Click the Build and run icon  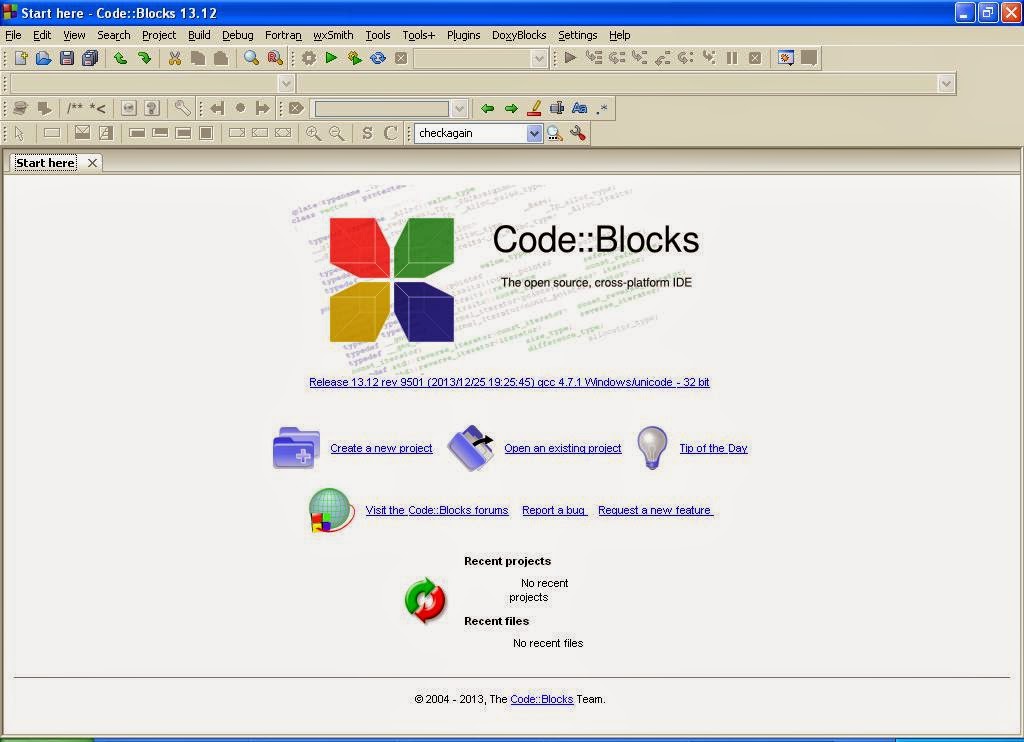[x=355, y=58]
